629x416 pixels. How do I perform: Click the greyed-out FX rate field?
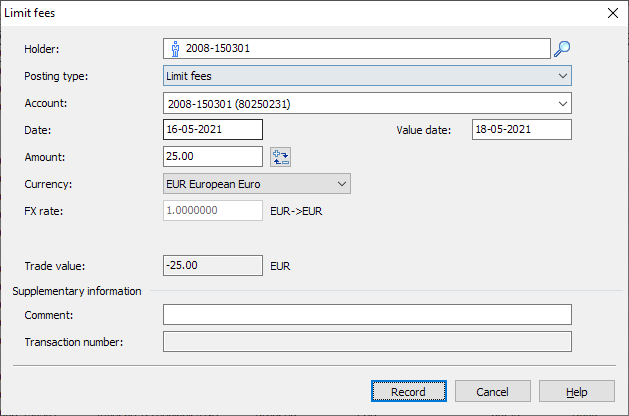tap(212, 211)
